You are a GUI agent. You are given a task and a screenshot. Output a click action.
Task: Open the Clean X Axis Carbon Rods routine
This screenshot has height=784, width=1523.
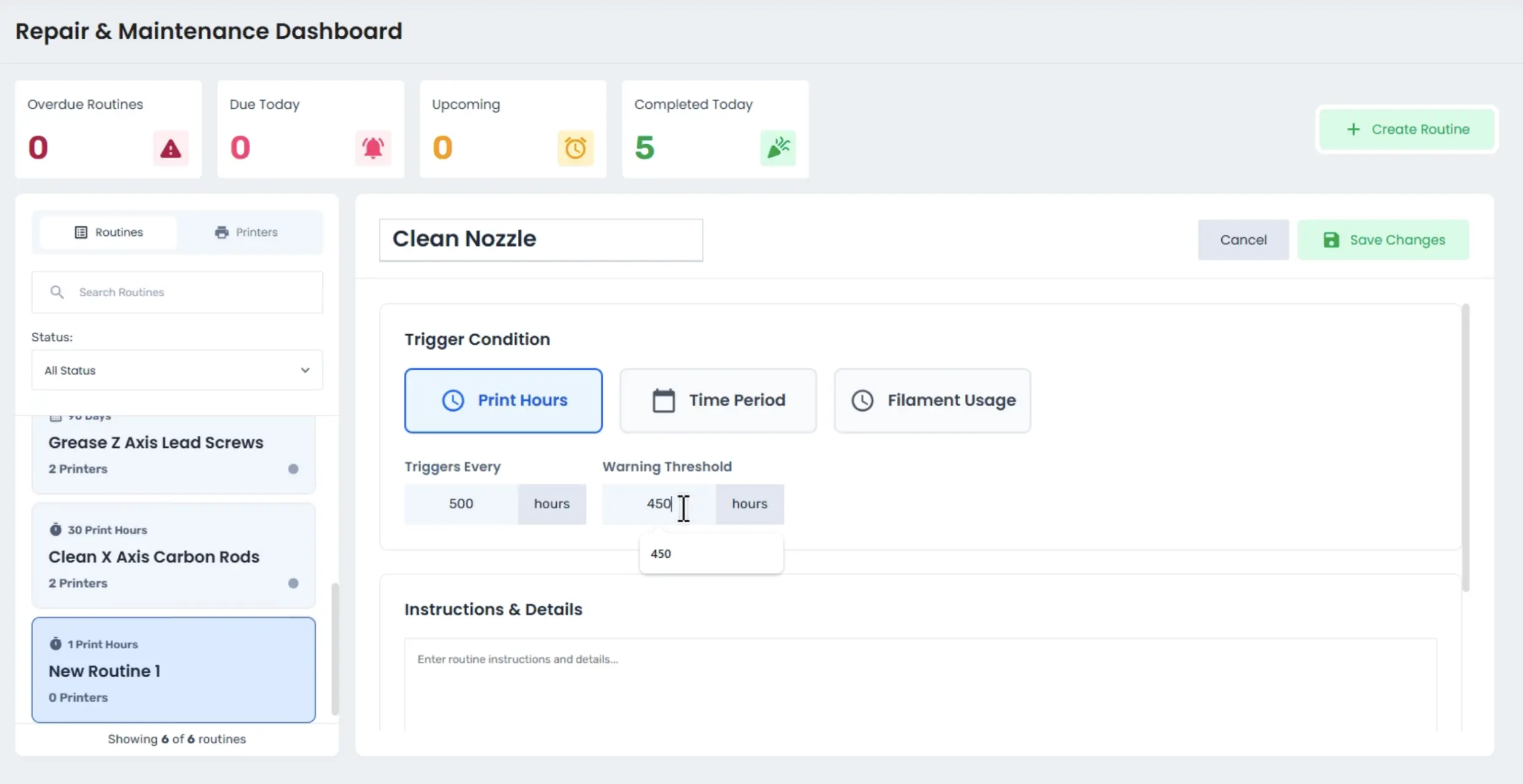tap(173, 555)
